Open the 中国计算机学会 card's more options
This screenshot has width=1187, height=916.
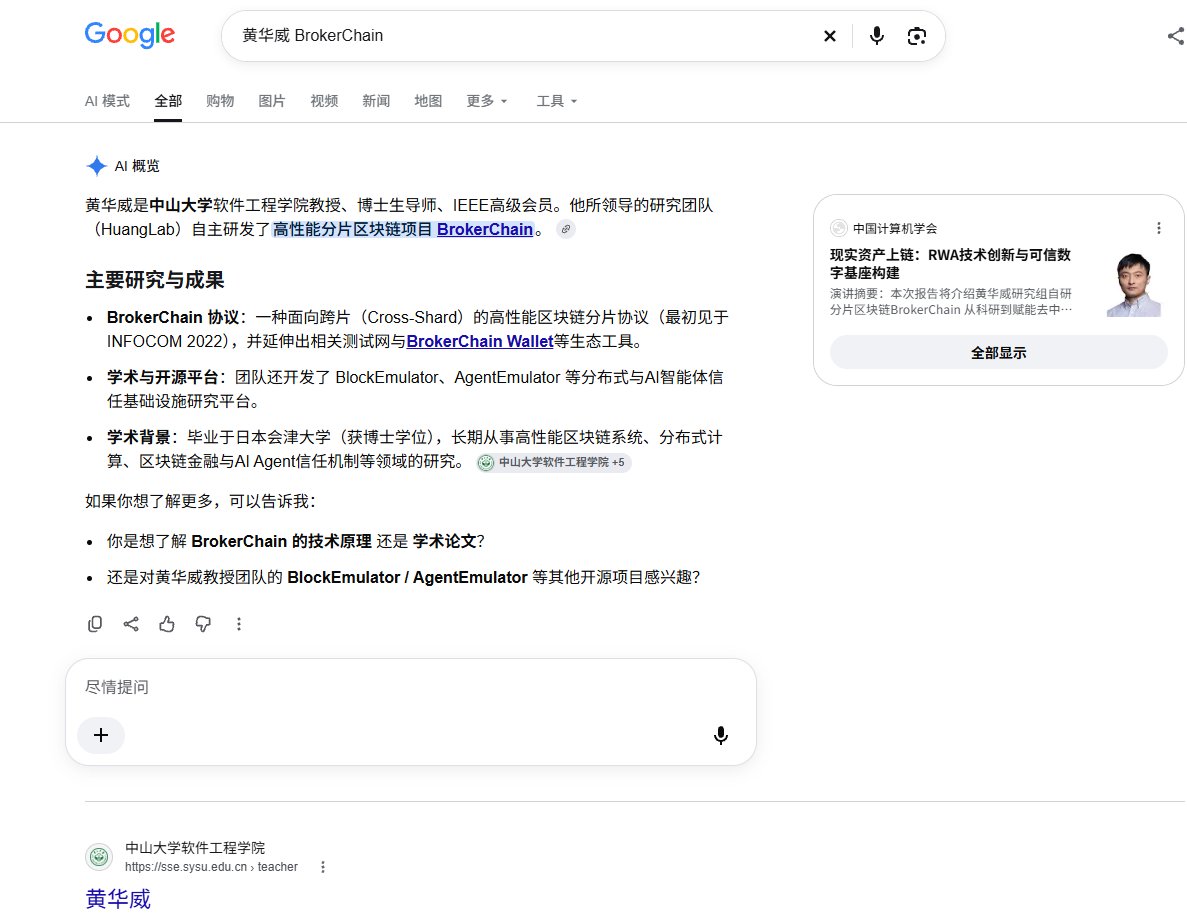pos(1158,228)
